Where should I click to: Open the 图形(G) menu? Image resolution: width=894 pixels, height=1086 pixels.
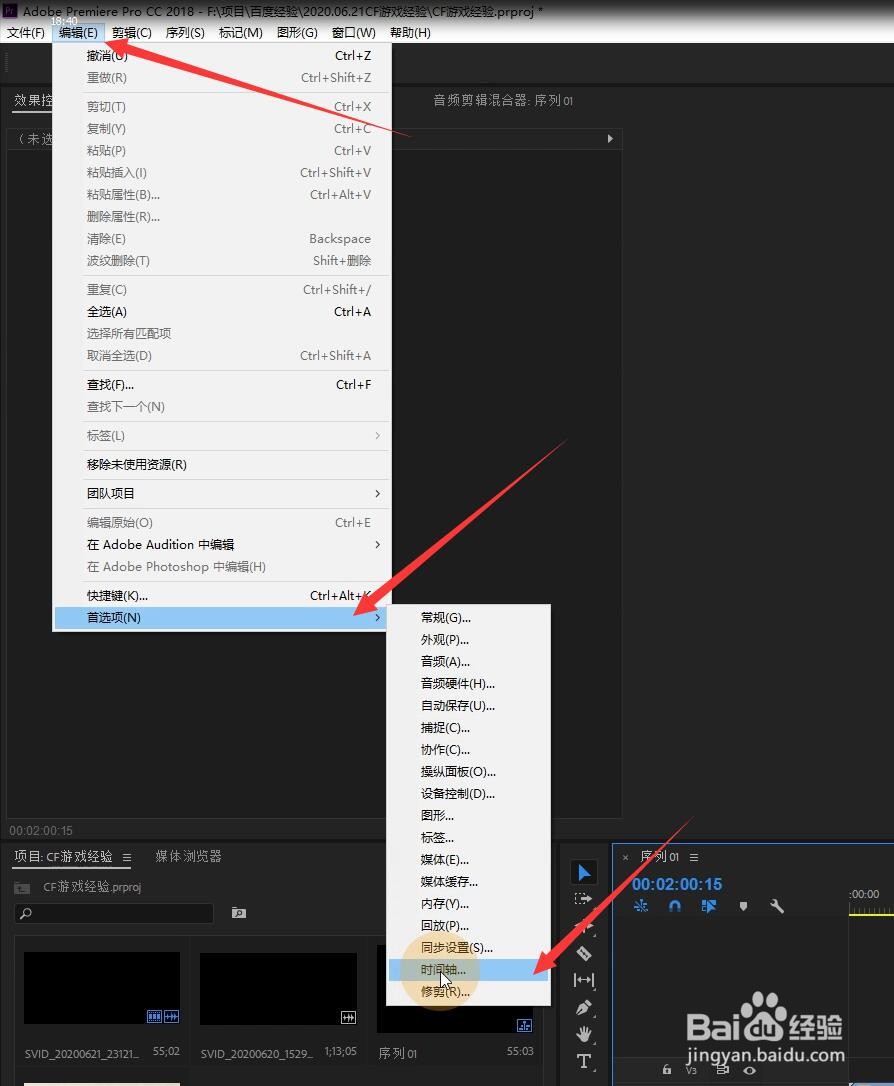coord(297,33)
